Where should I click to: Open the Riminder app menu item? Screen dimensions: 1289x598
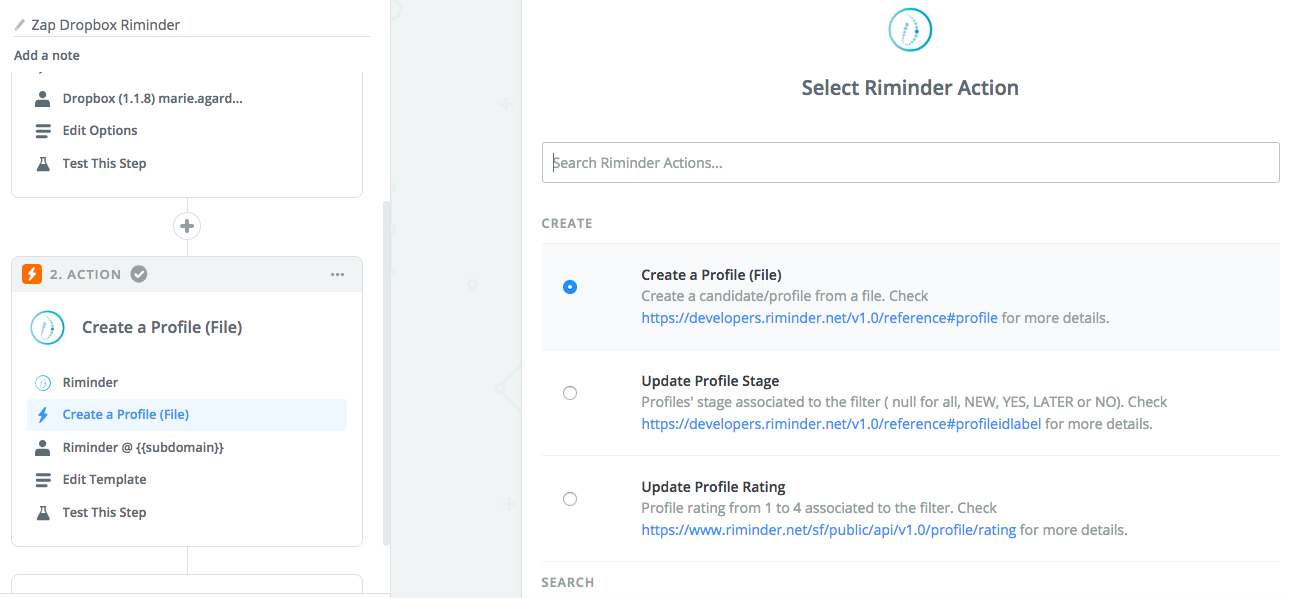point(90,383)
